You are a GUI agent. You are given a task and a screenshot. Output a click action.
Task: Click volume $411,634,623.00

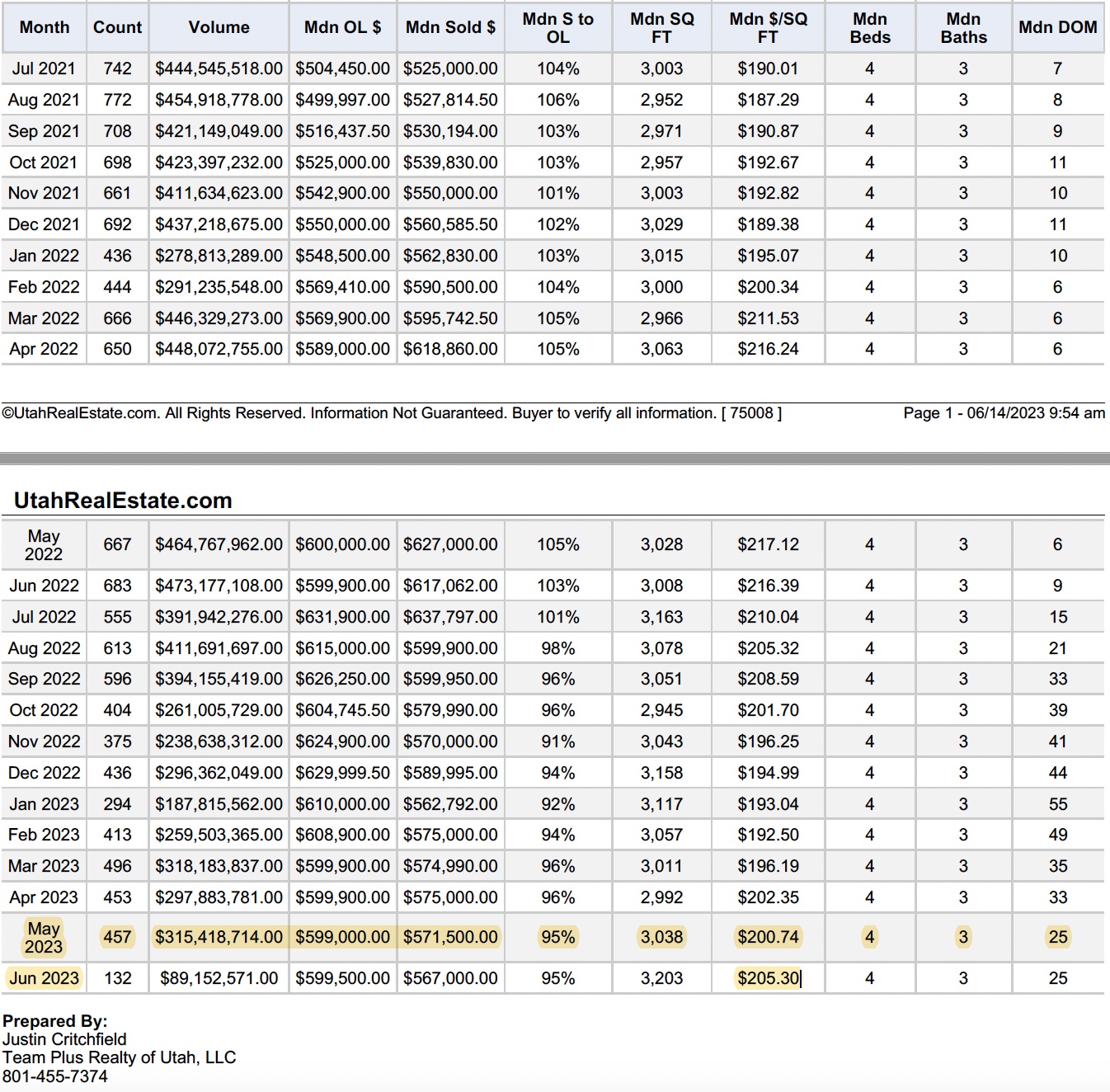pyautogui.click(x=219, y=193)
